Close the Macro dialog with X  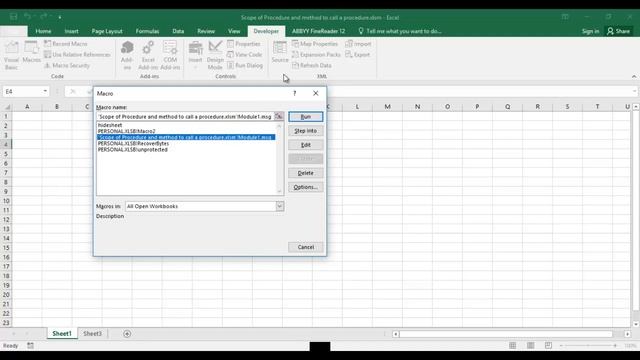pos(316,93)
